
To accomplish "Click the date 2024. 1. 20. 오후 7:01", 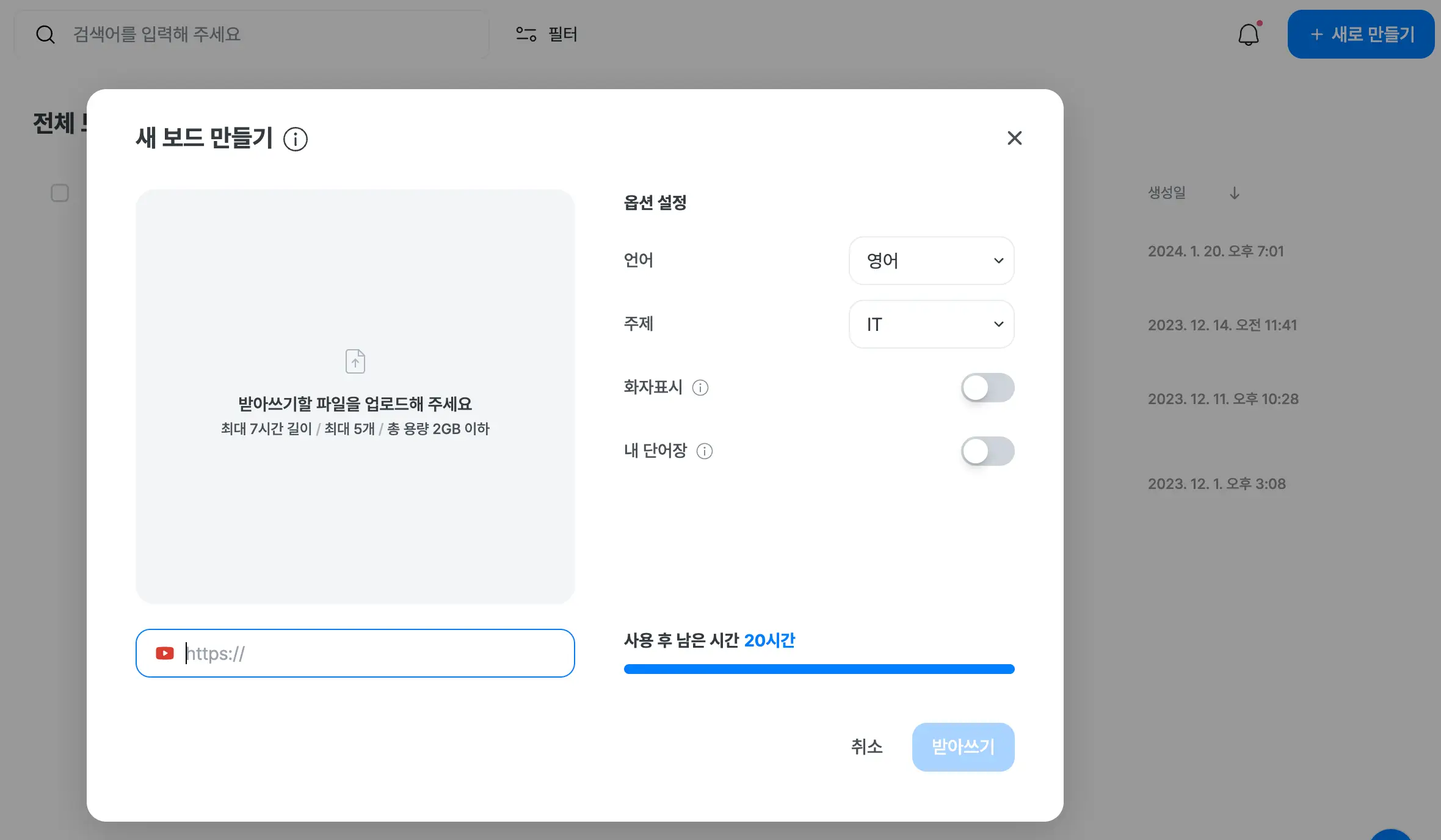I will point(1216,251).
